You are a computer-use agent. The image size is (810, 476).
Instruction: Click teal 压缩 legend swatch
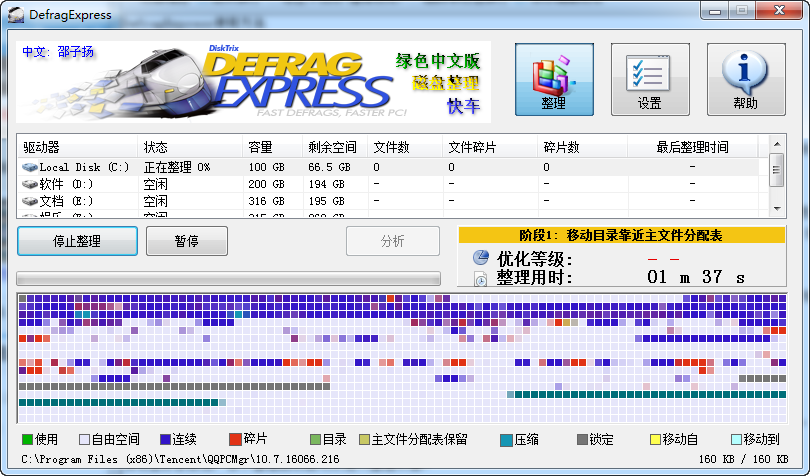[x=507, y=440]
